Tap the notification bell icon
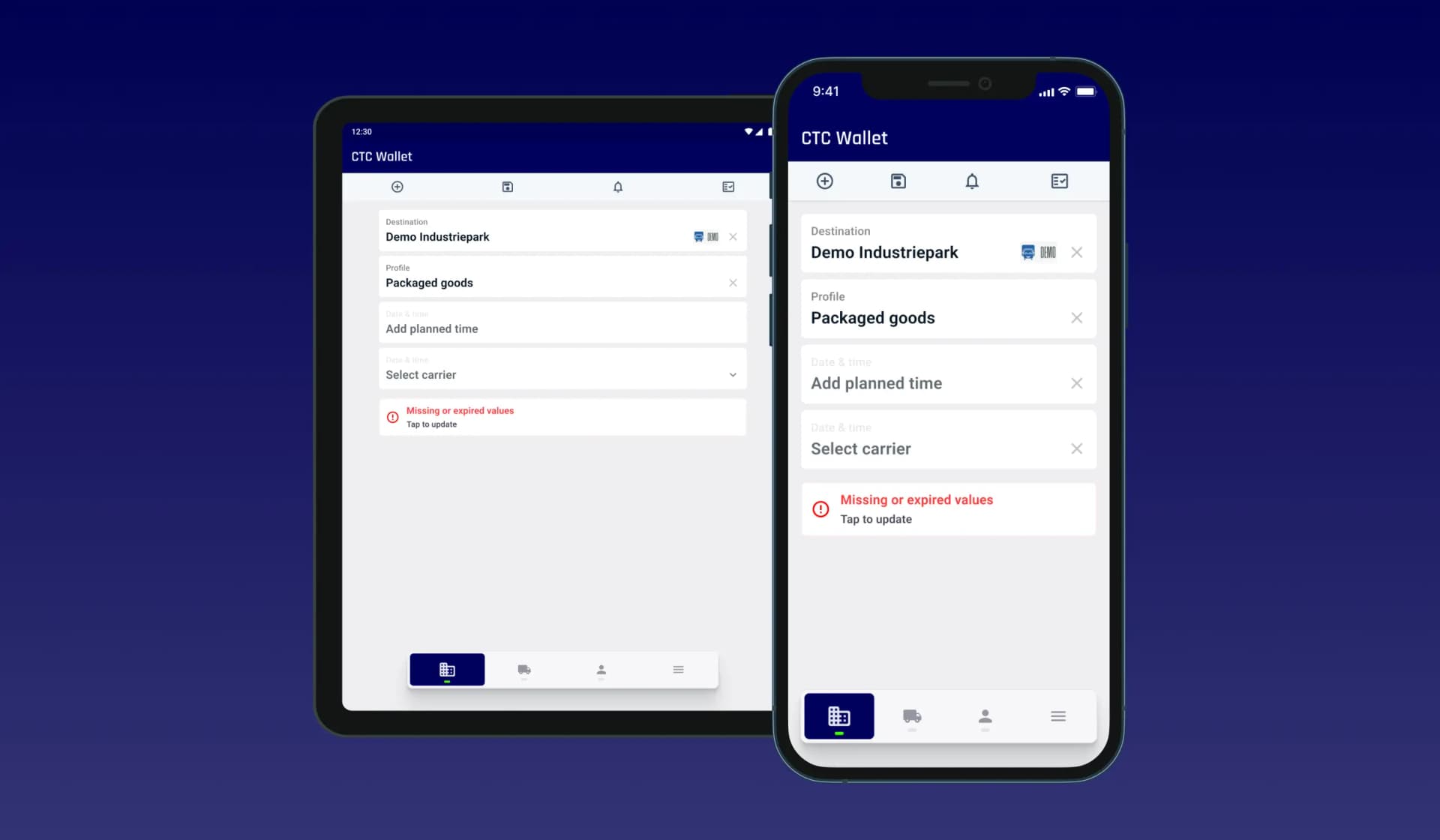Image resolution: width=1440 pixels, height=840 pixels. (971, 181)
